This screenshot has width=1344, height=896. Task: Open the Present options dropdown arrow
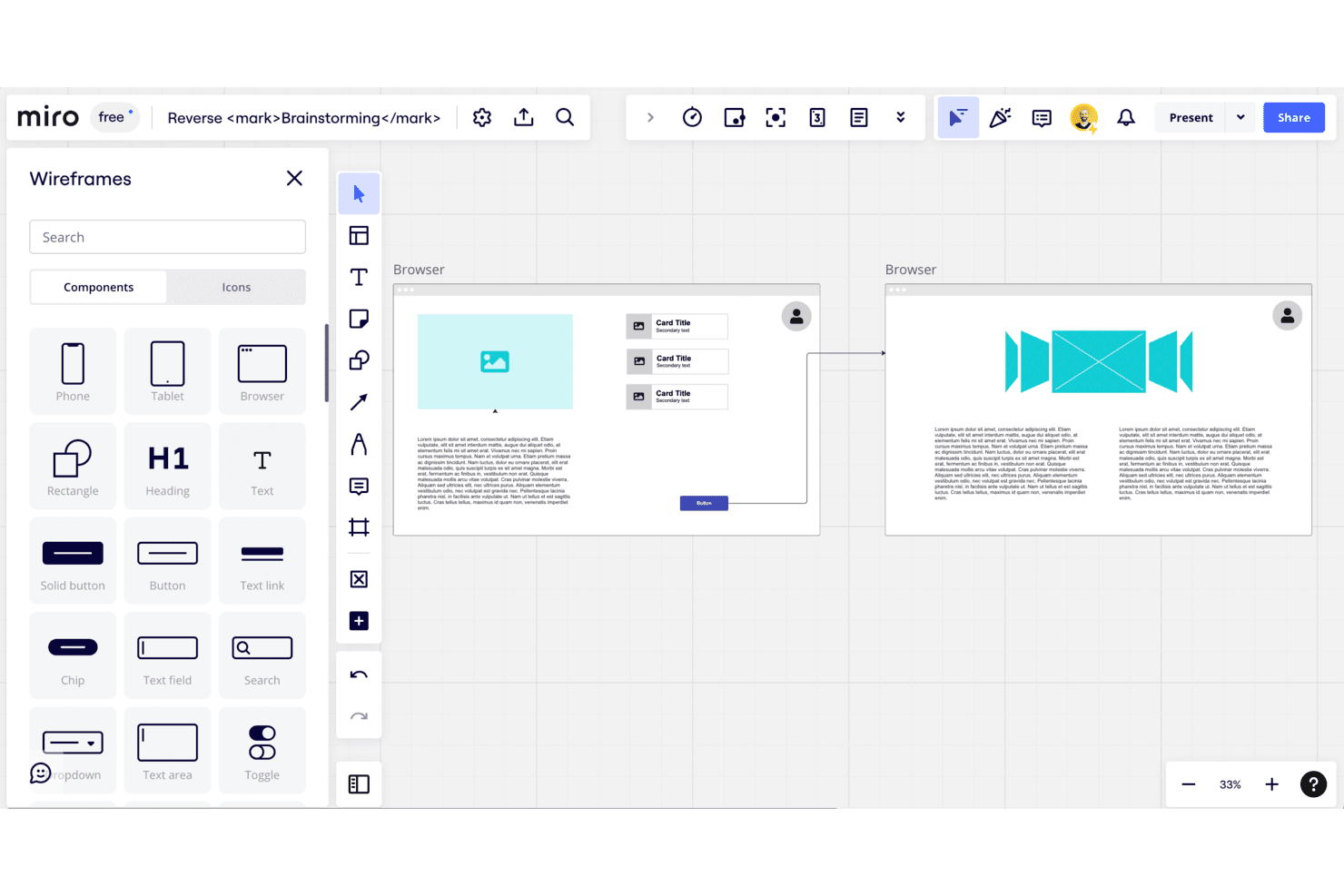pos(1240,117)
